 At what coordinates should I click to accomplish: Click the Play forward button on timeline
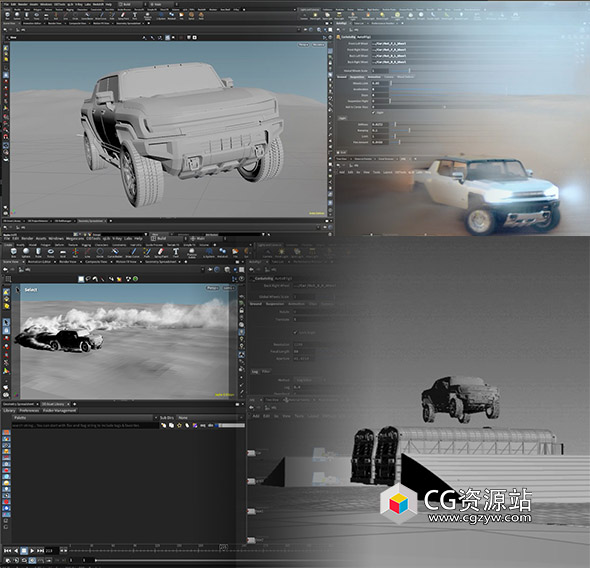click(32, 550)
